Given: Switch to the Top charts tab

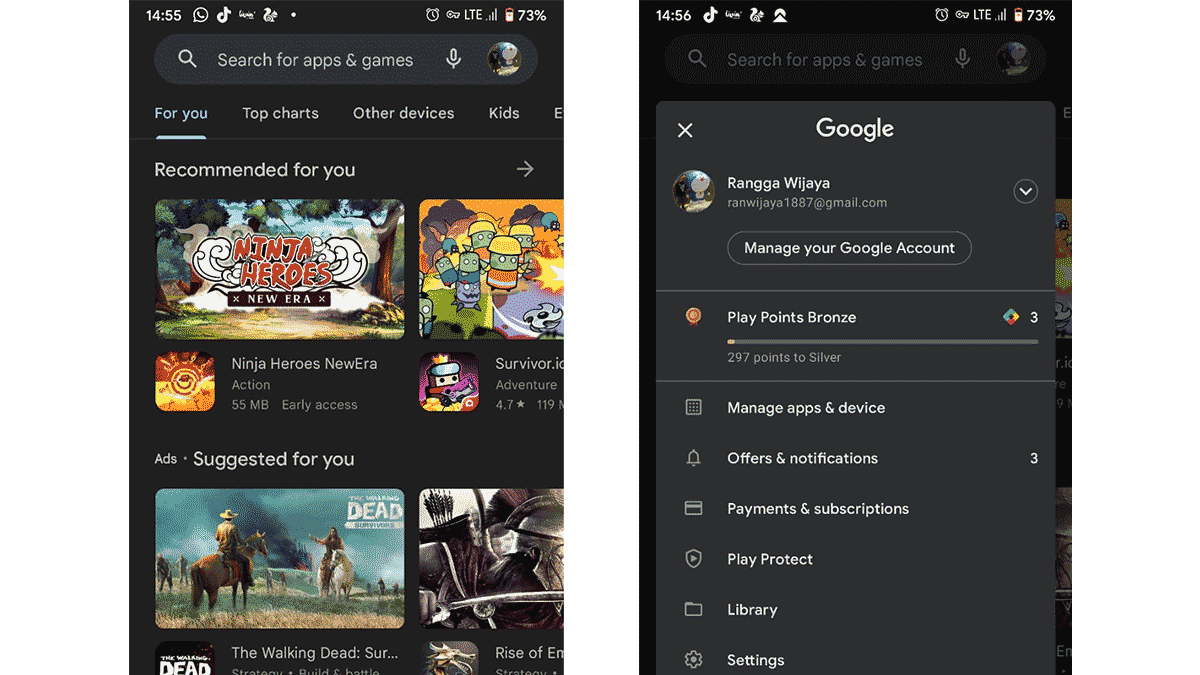Looking at the screenshot, I should click(x=280, y=113).
